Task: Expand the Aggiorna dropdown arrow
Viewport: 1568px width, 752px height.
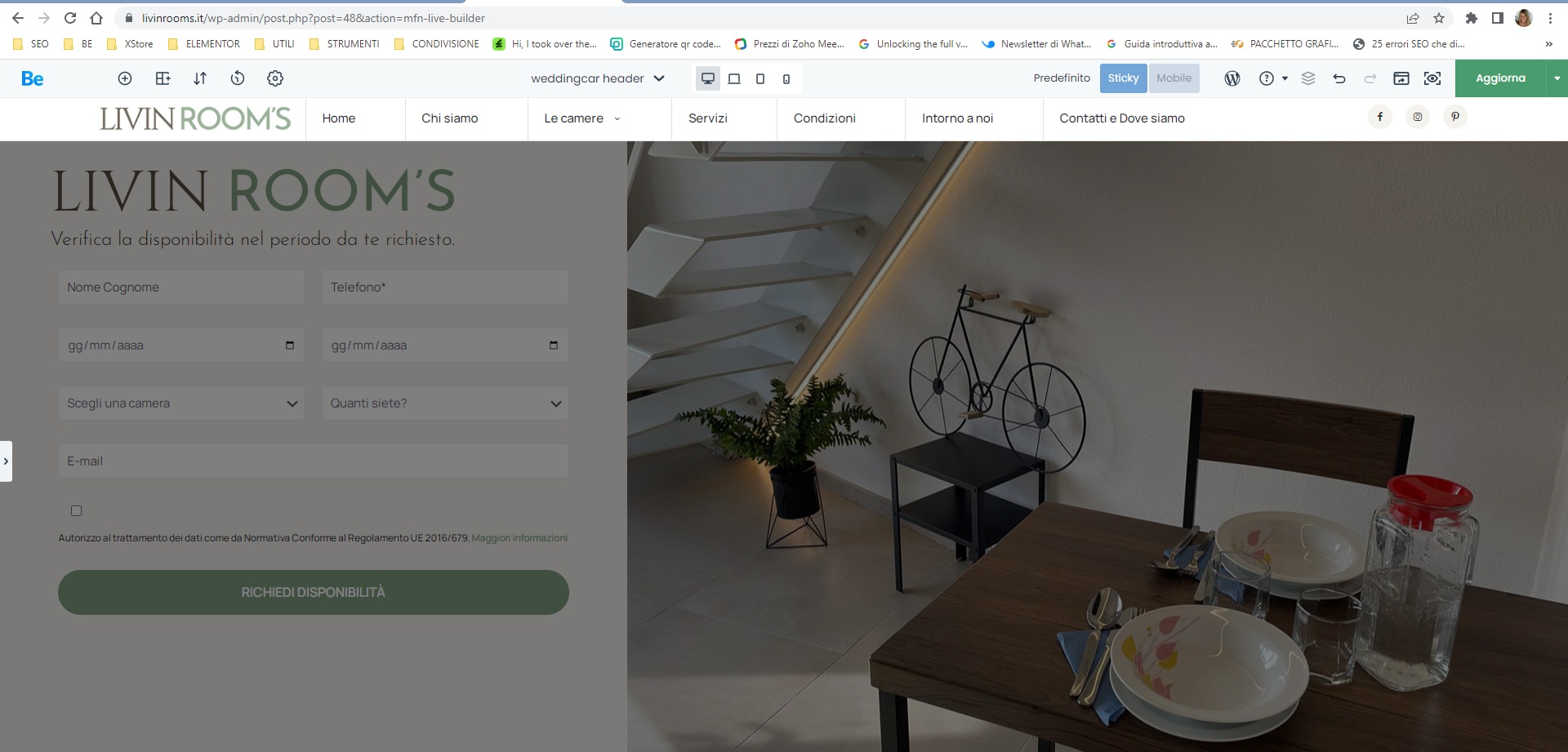Action: coord(1557,78)
